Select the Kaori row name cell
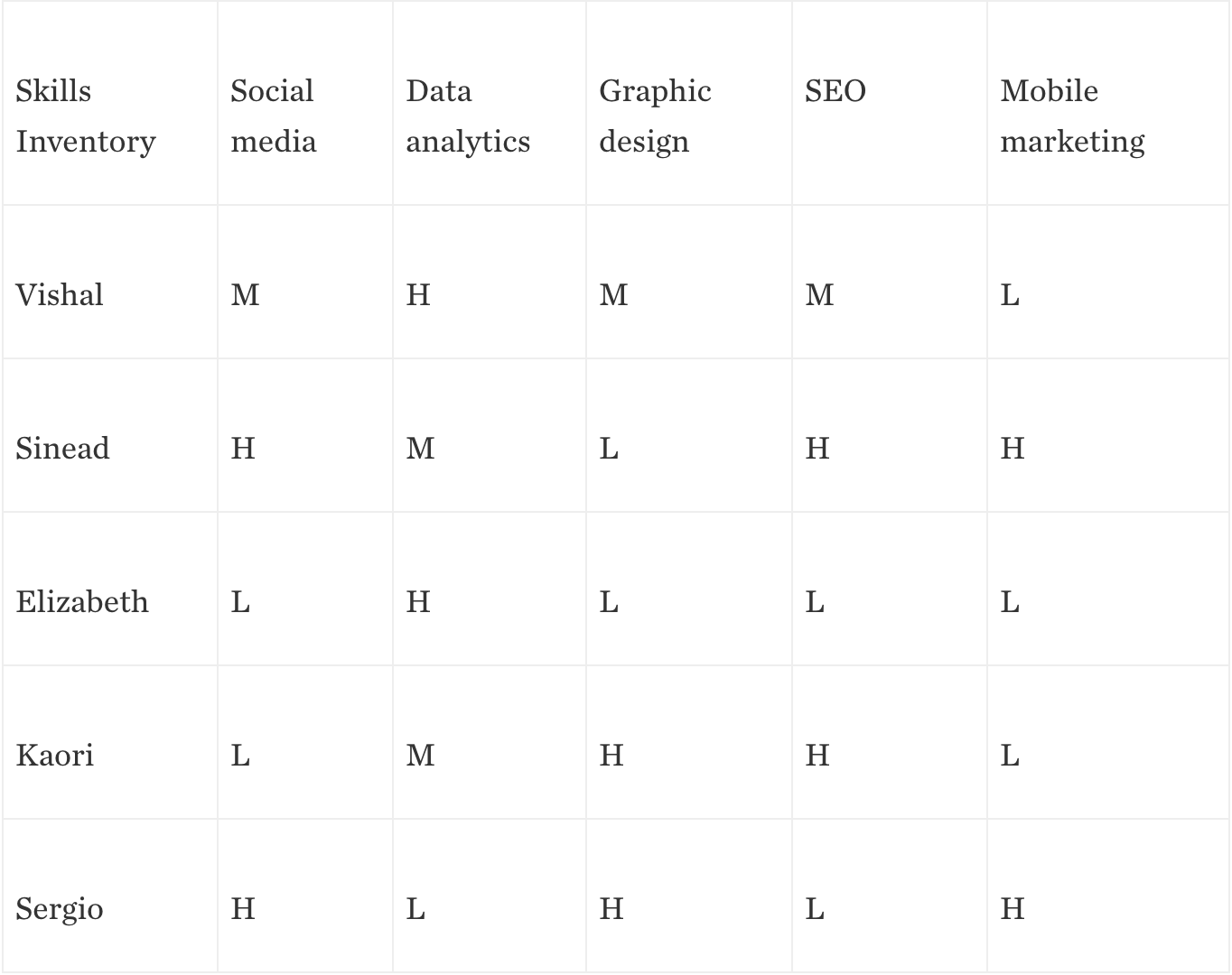 [x=55, y=756]
